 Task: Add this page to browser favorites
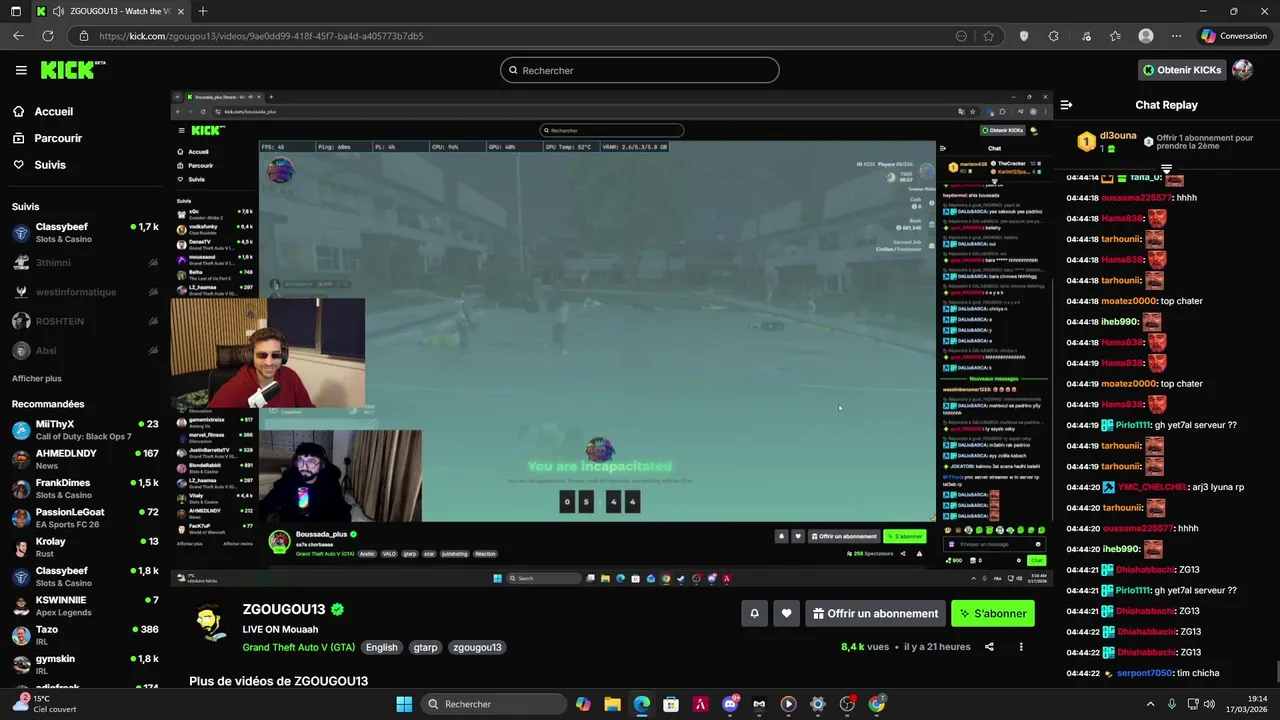click(x=989, y=36)
